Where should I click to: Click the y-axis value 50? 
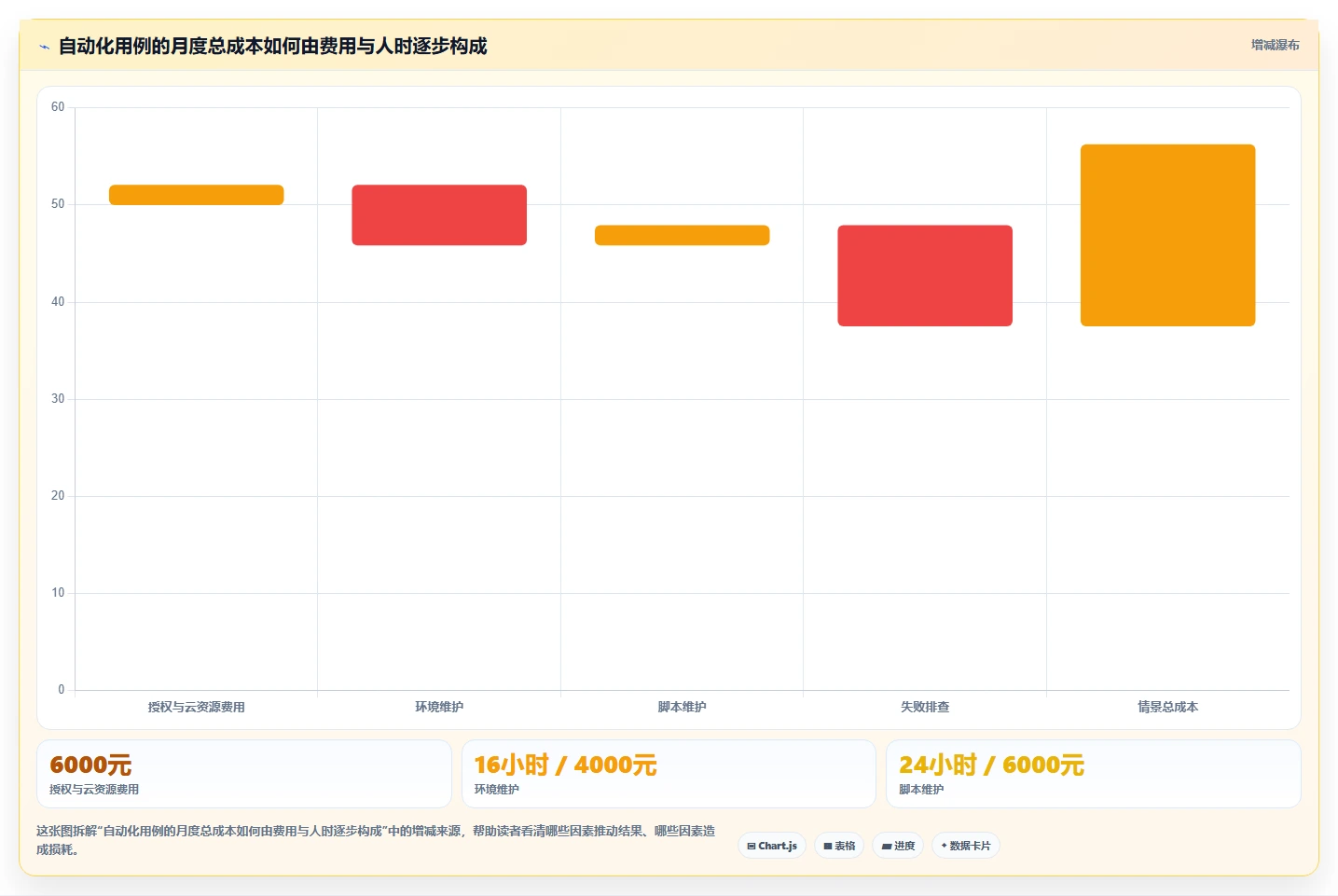coord(58,204)
